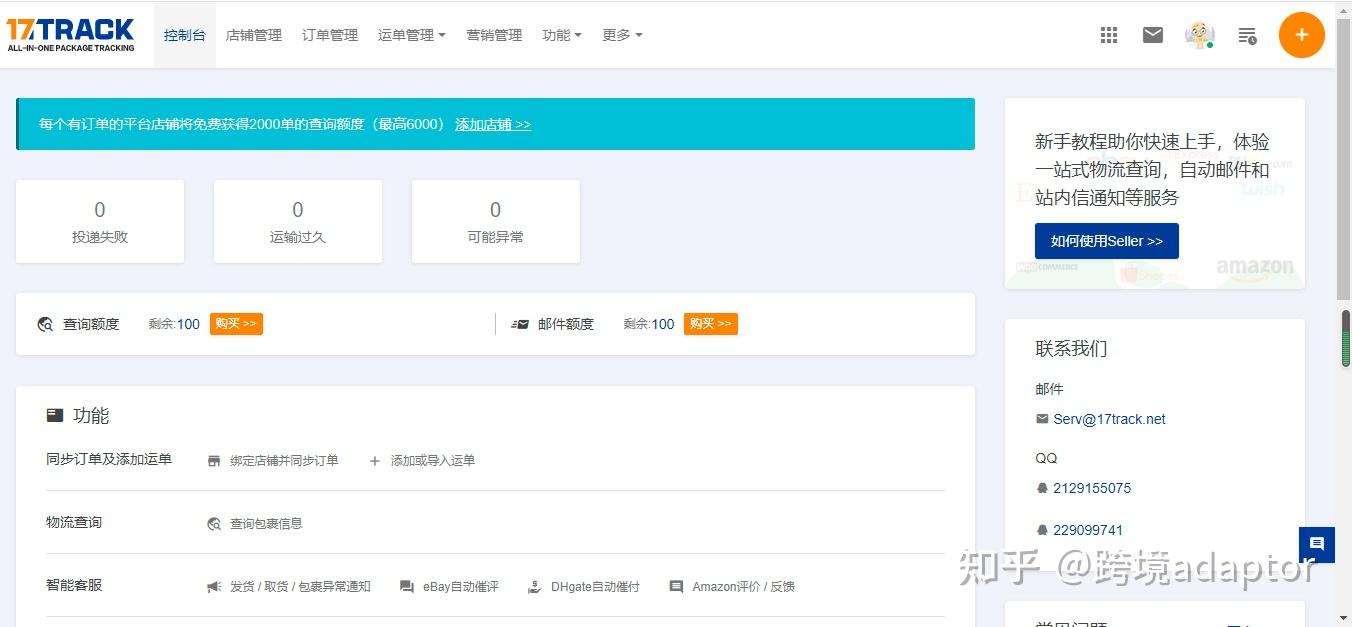Click the DHgate自动催付 payment icon
Screen dimensions: 1352x627
point(534,586)
